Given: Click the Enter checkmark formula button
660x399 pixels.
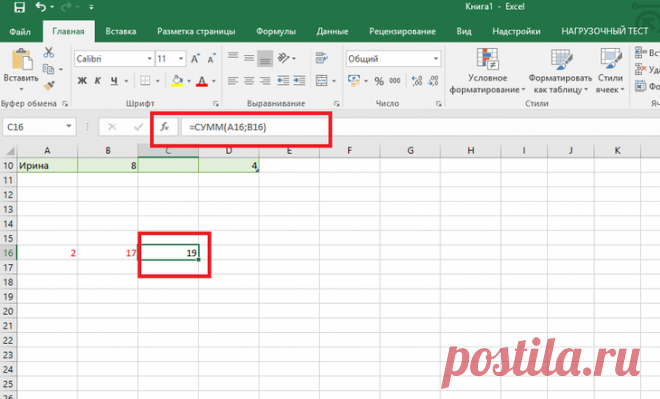Looking at the screenshot, I should pyautogui.click(x=138, y=127).
